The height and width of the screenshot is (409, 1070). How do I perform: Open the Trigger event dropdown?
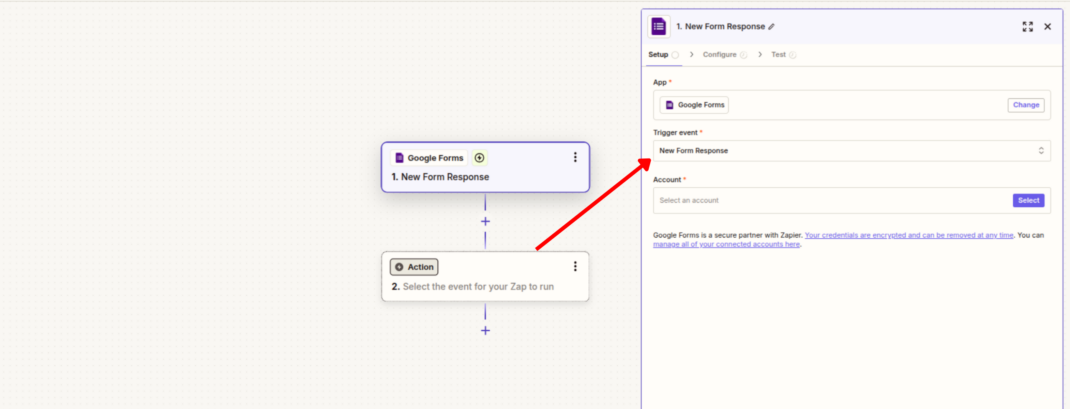(x=852, y=151)
